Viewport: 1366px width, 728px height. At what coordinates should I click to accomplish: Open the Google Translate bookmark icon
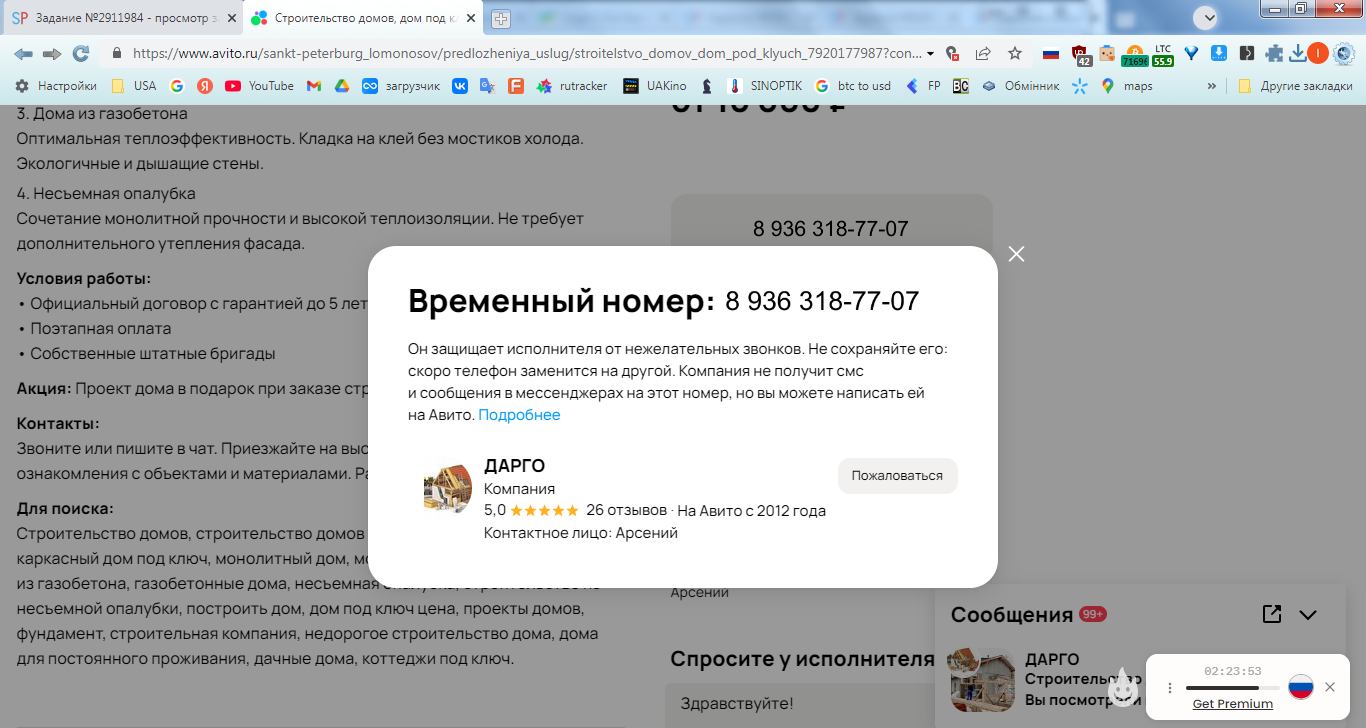click(487, 86)
